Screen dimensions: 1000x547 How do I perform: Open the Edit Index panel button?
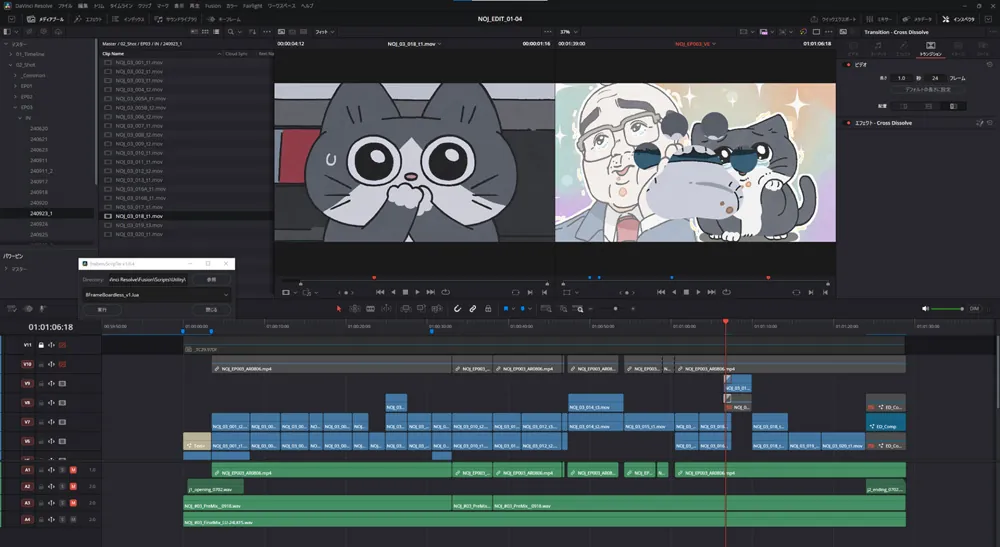[x=128, y=19]
